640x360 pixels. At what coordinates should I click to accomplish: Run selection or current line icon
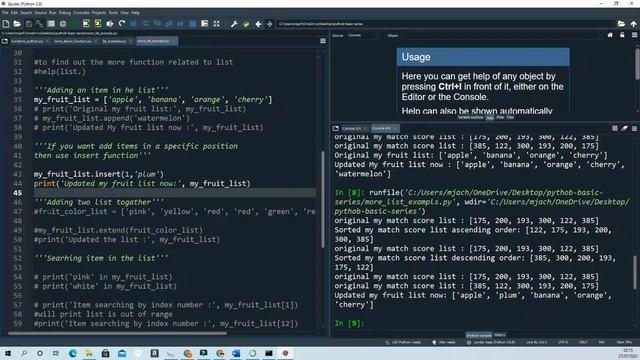tap(109, 24)
